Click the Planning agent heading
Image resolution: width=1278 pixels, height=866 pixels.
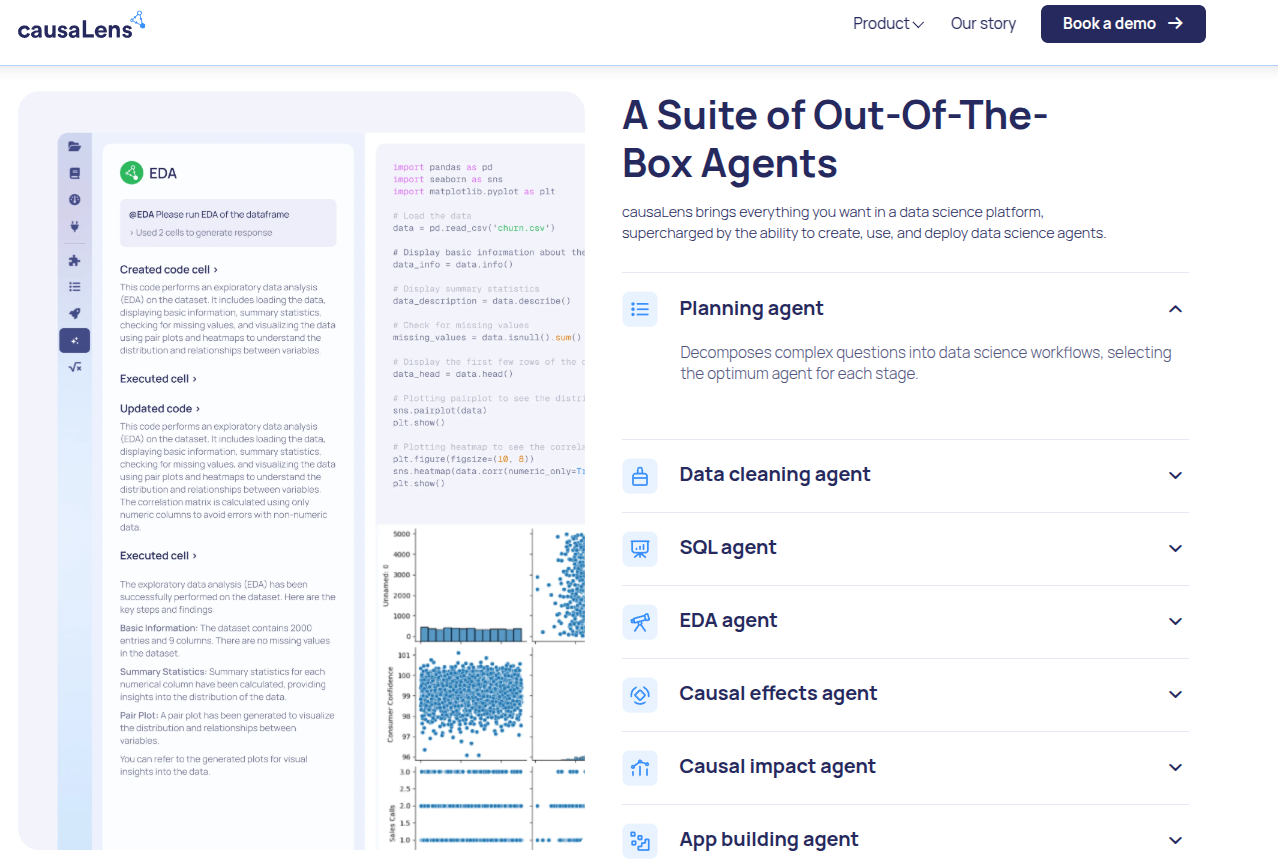[751, 308]
